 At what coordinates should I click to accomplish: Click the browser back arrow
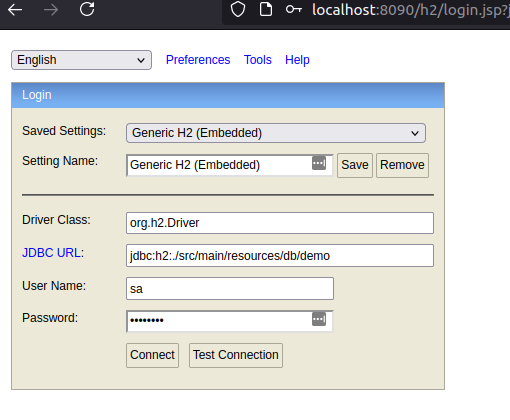pyautogui.click(x=15, y=10)
